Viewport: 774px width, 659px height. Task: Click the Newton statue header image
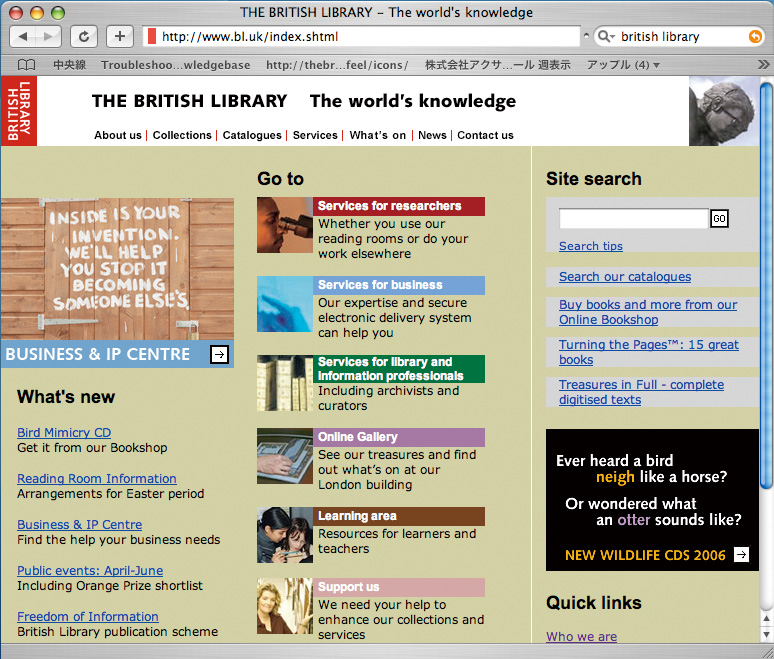[x=724, y=111]
